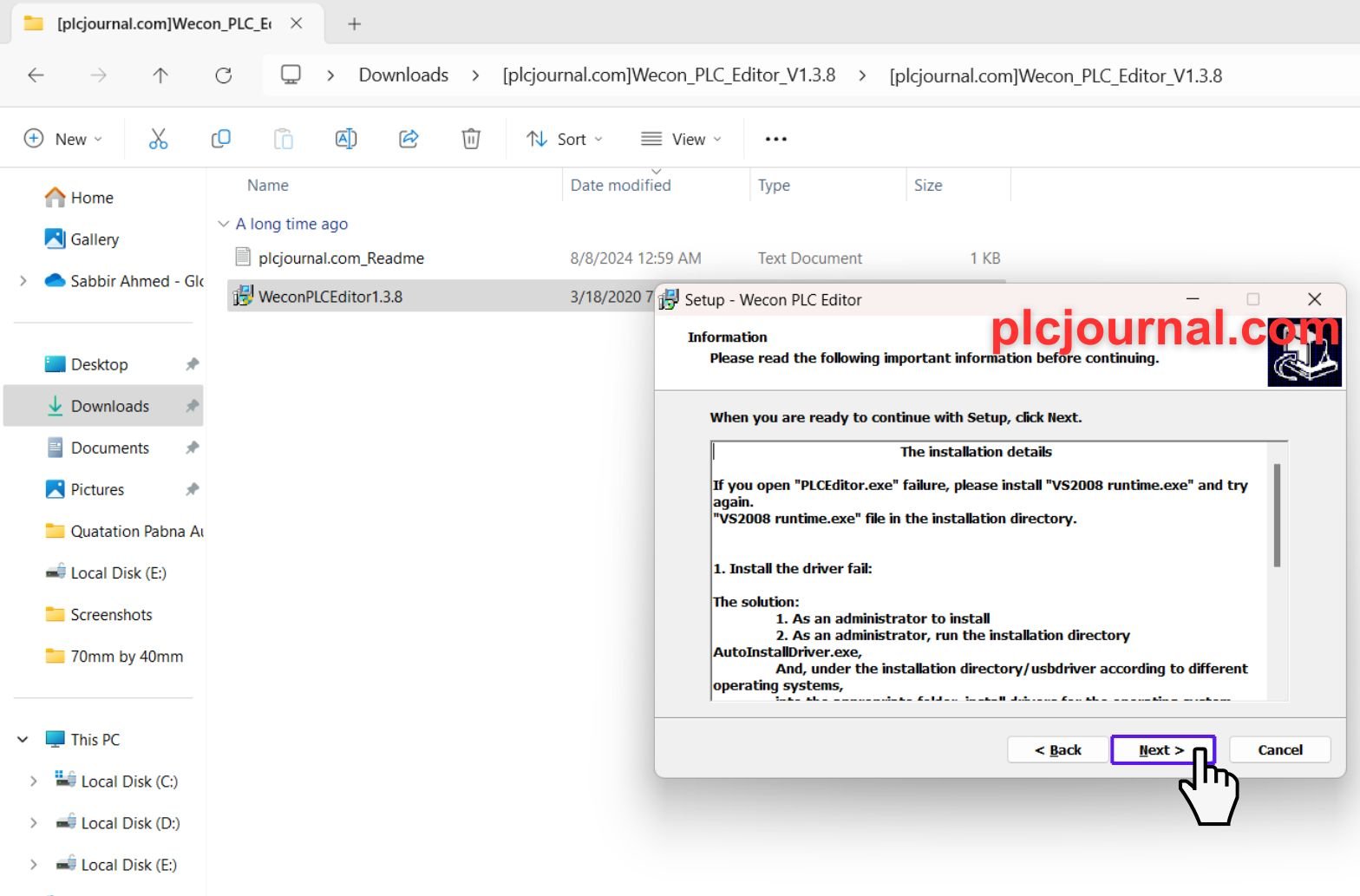Expand Local Disk (E:) under This PC

[34, 864]
